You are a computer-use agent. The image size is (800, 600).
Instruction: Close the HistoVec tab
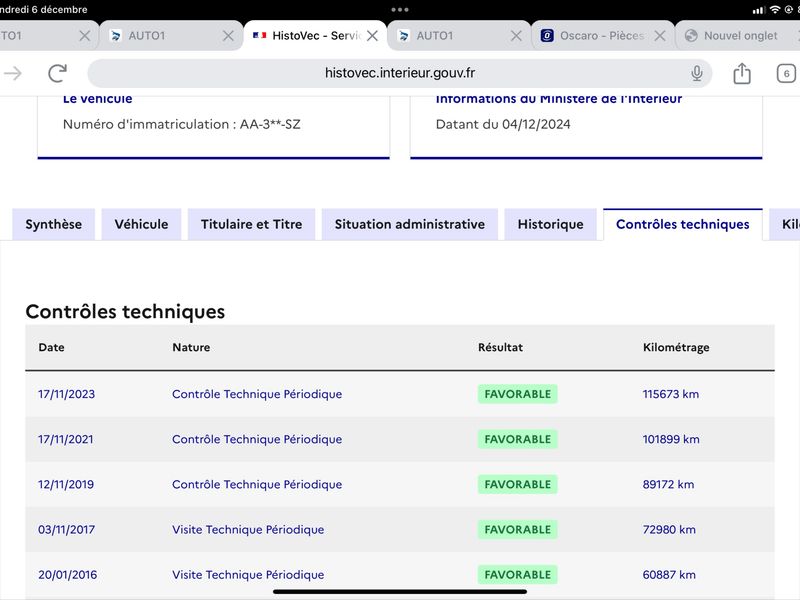point(372,35)
